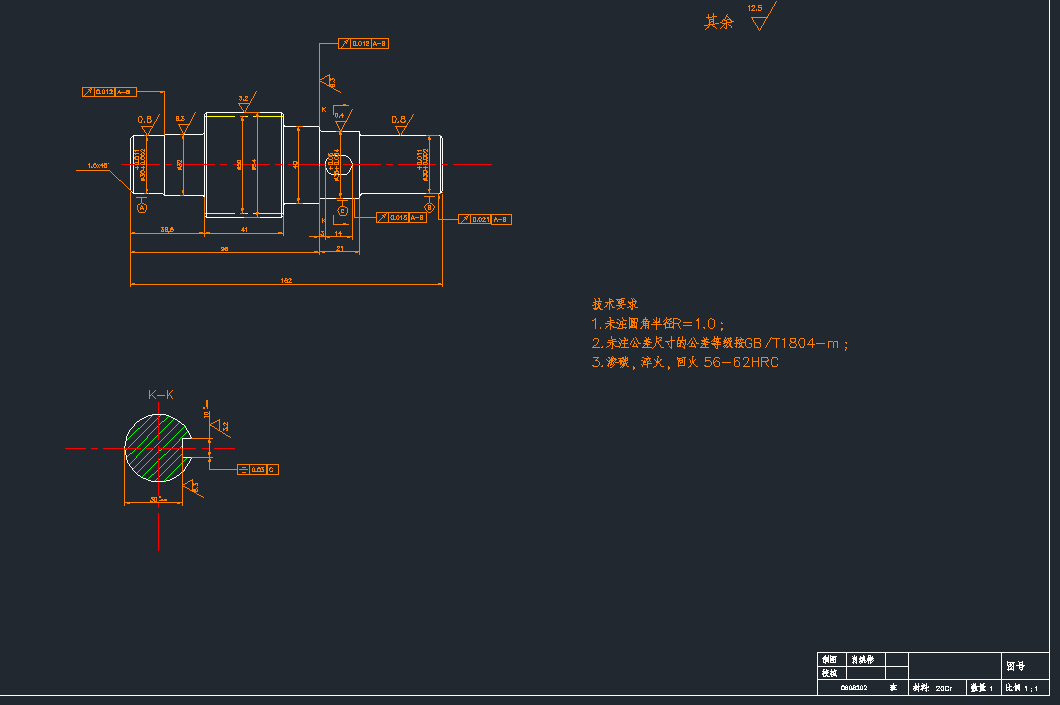Select the 其余 surface finish note

pyautogui.click(x=719, y=22)
